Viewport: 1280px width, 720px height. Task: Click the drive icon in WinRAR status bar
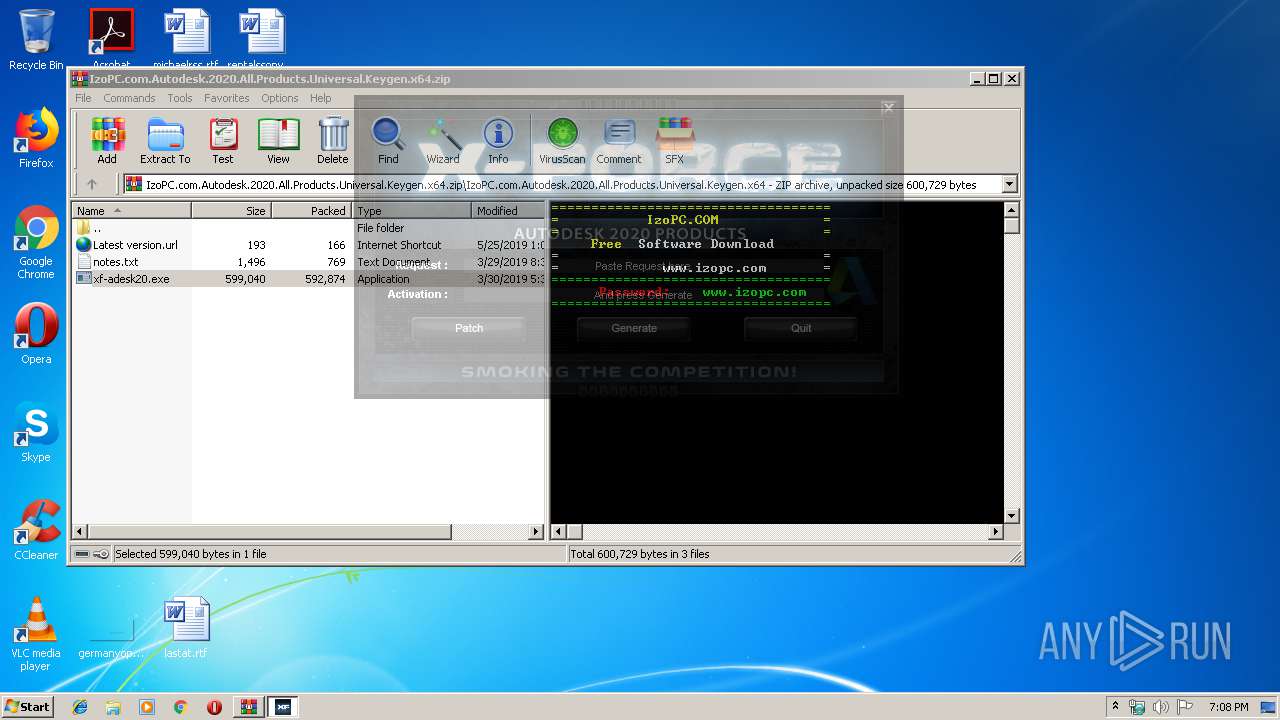pyautogui.click(x=82, y=554)
